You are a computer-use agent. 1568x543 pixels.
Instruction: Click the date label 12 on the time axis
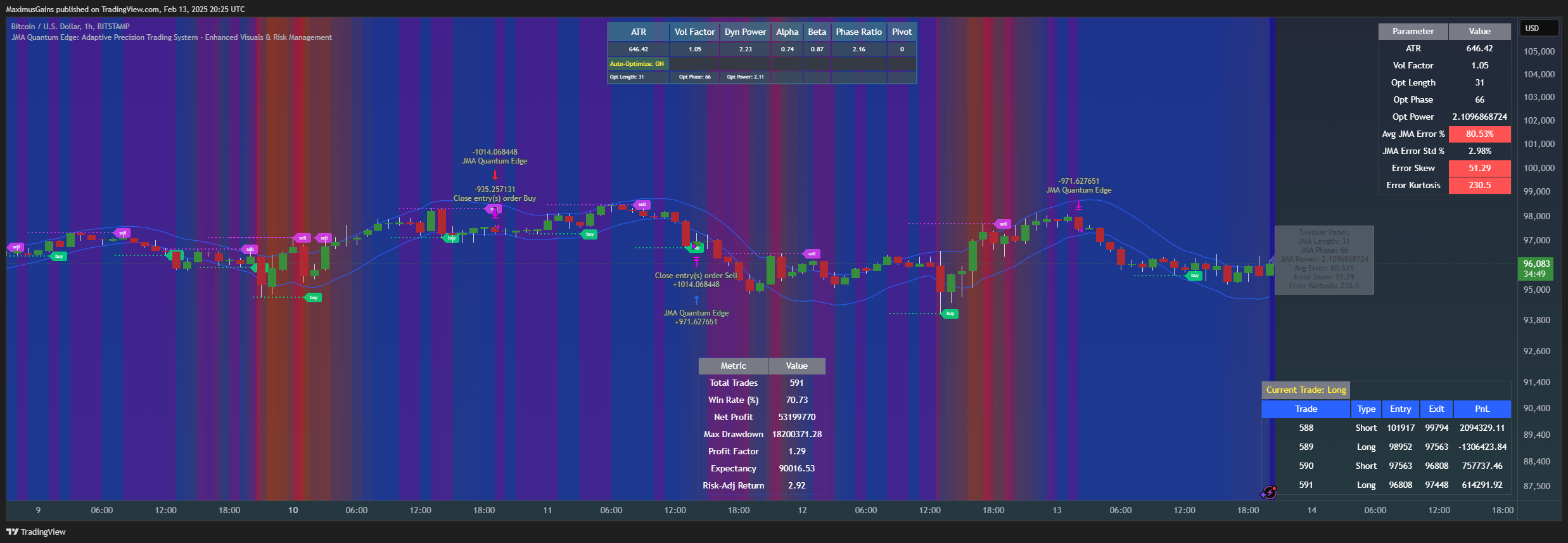point(802,511)
